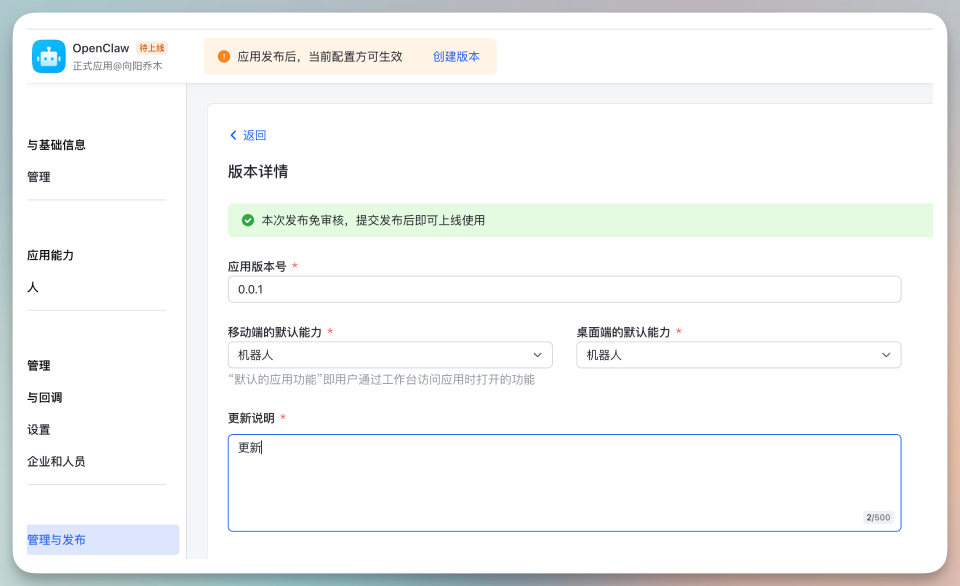The height and width of the screenshot is (586, 960).
Task: Select 应用能力 in the sidebar
Action: pyautogui.click(x=48, y=255)
